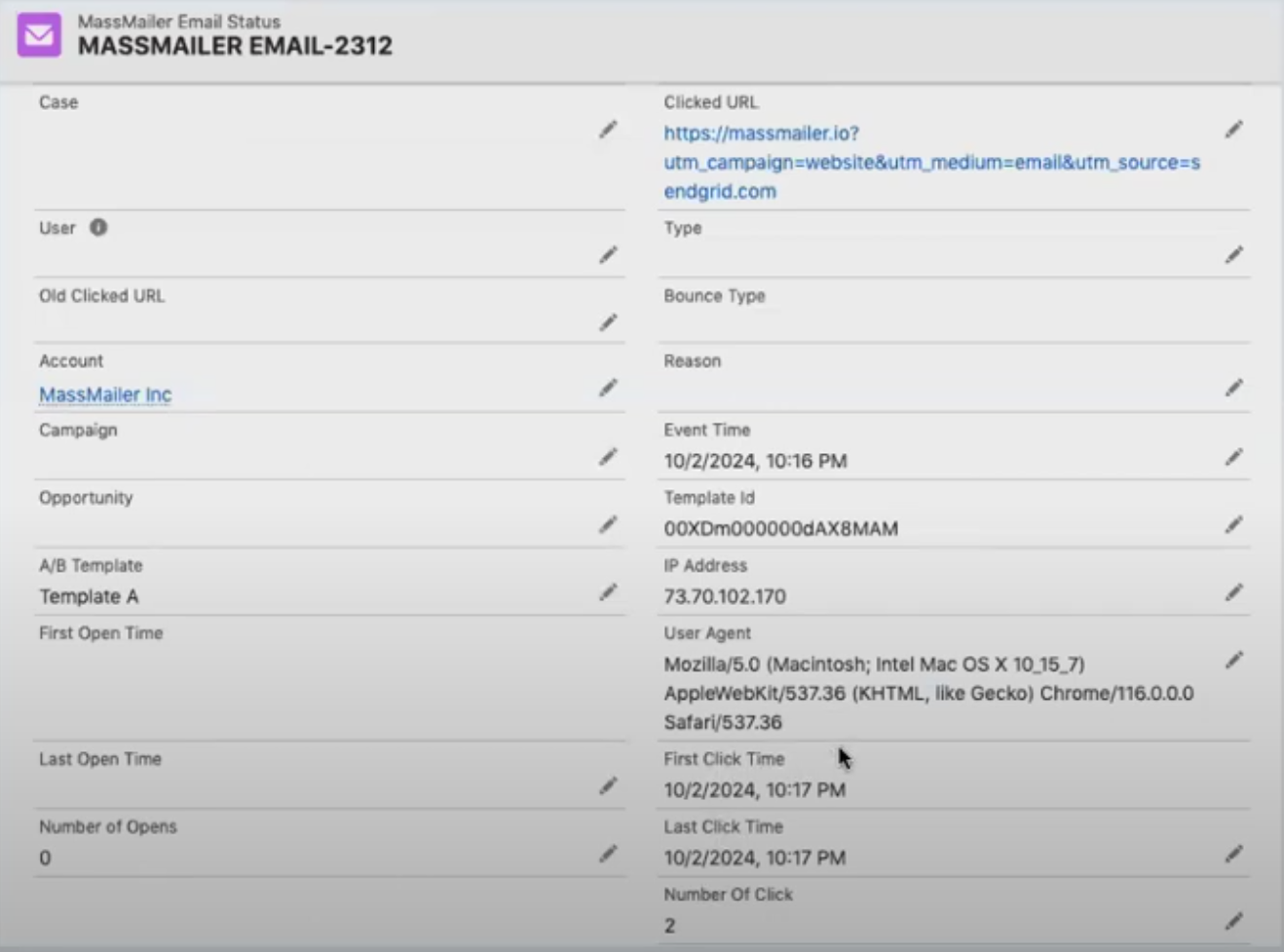Click the Campaign field label
This screenshot has height=952, width=1284.
tap(78, 431)
